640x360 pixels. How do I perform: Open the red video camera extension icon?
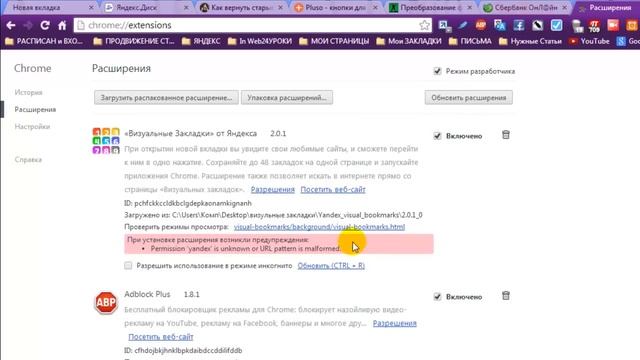(613, 25)
